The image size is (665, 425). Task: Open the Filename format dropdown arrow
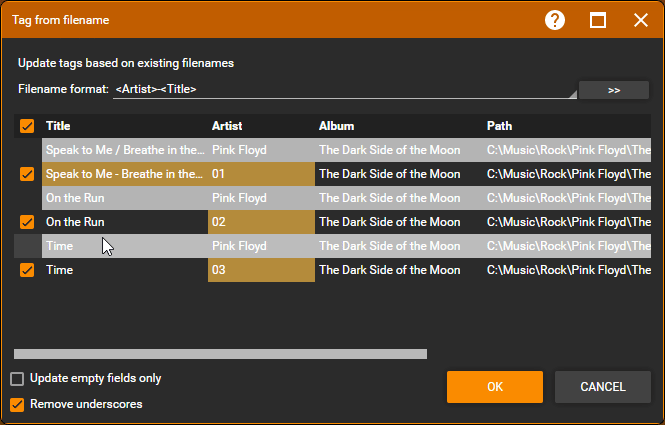[x=572, y=94]
